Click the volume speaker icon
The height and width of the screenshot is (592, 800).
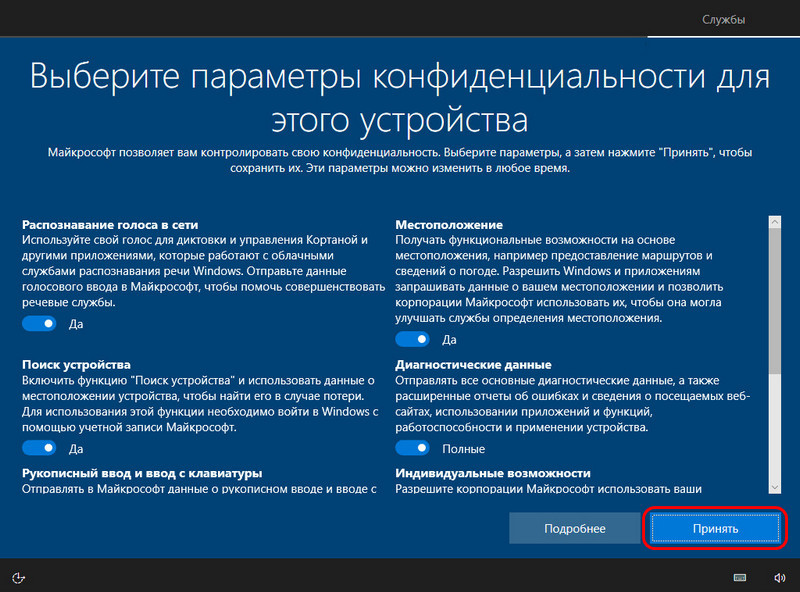779,577
